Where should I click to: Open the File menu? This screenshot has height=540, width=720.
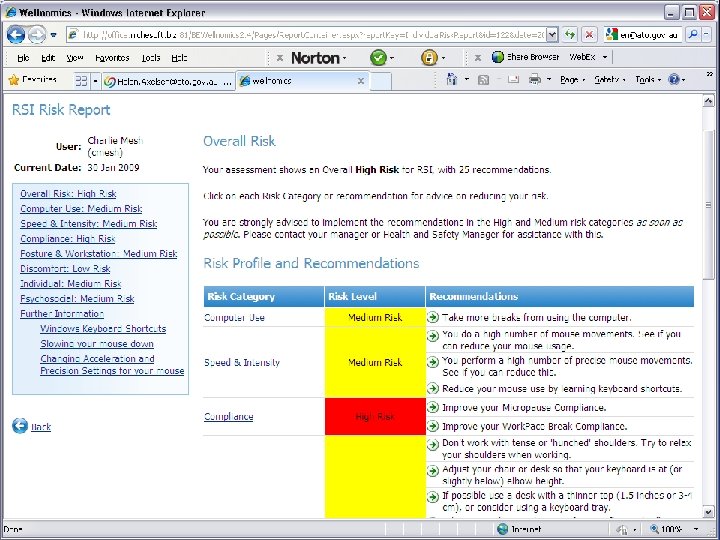(23, 58)
